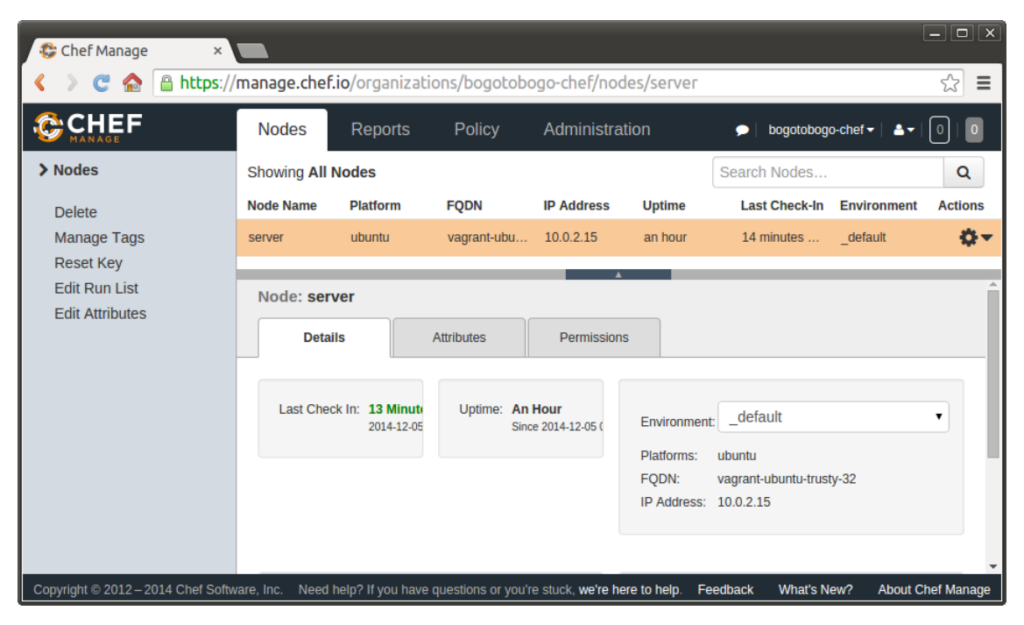
Task: Click Delete in the sidebar
Action: [x=76, y=212]
